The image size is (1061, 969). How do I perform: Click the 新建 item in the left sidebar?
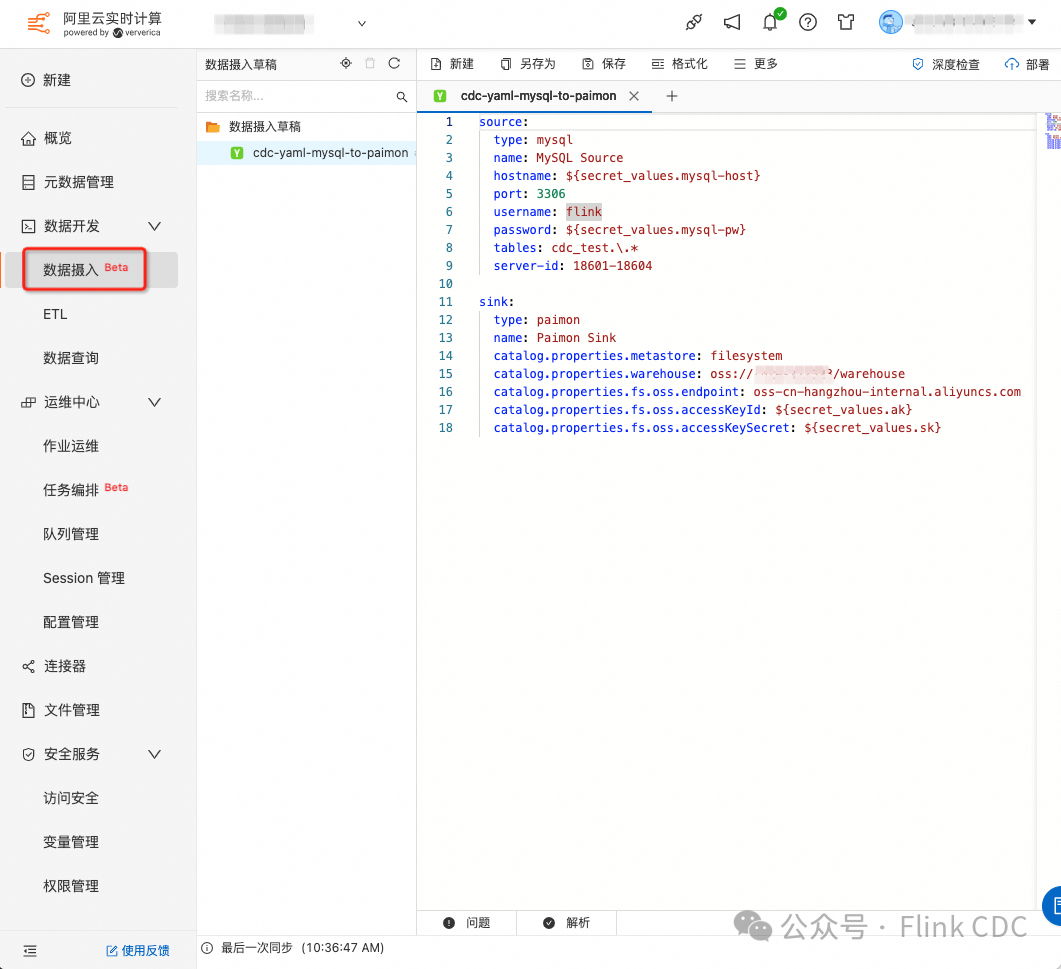tap(46, 80)
